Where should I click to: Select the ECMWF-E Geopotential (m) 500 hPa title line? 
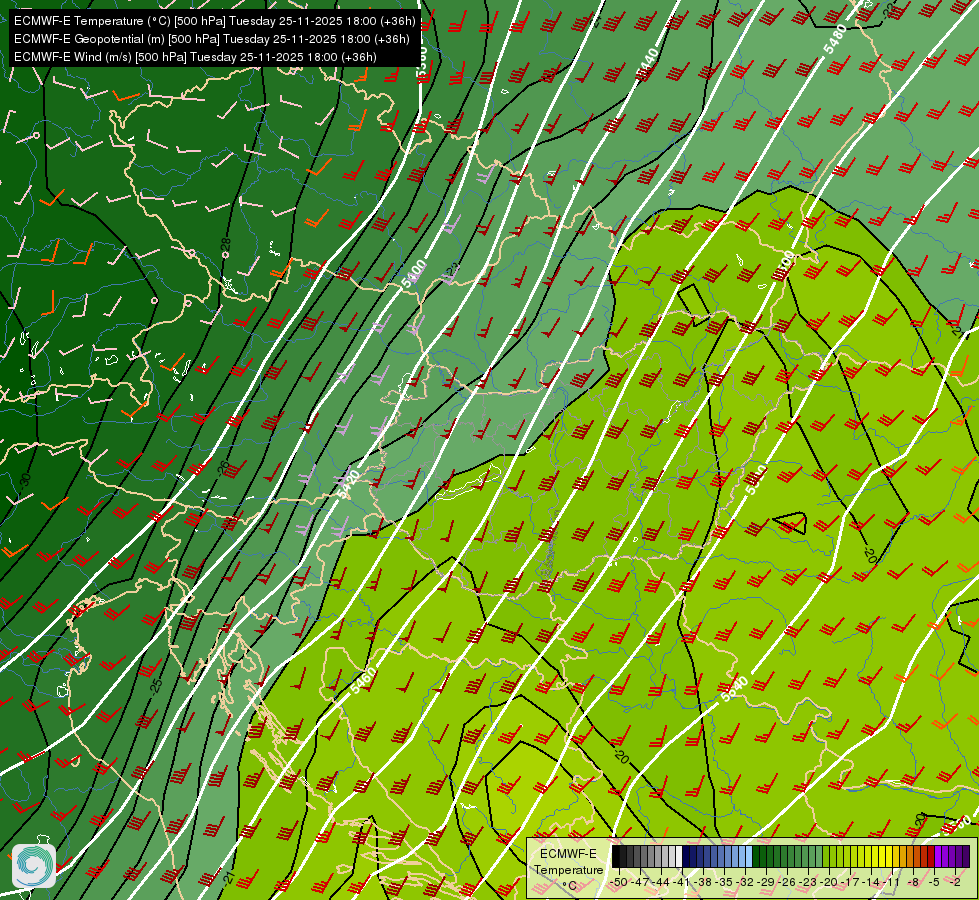(x=212, y=39)
